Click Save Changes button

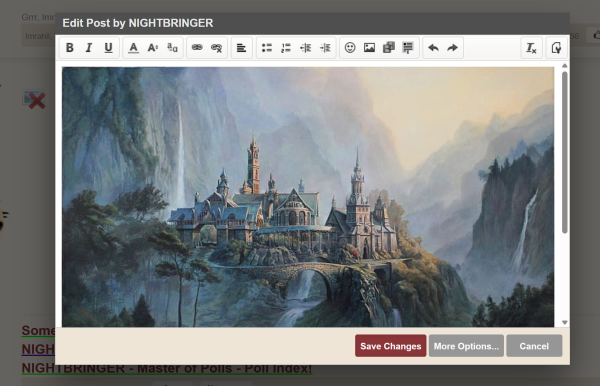coord(390,346)
